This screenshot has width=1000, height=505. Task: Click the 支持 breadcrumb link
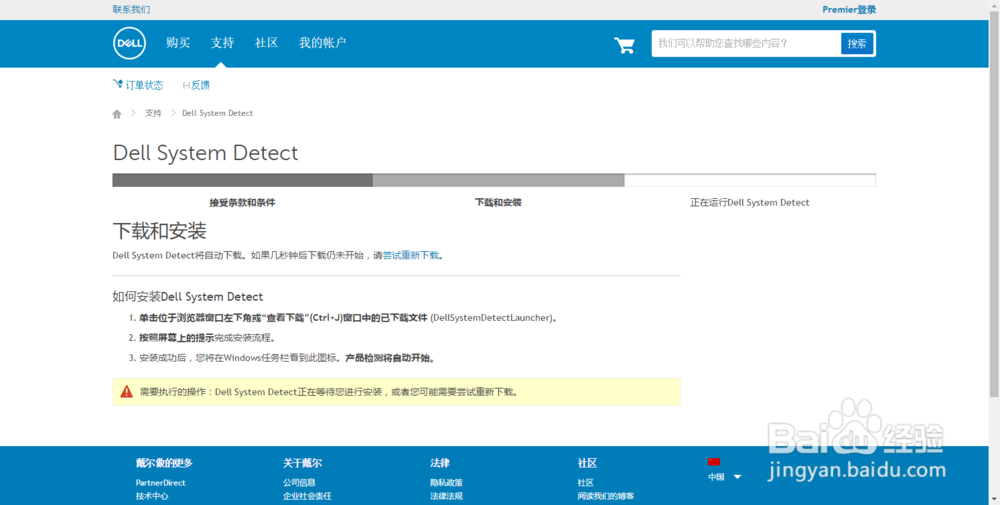click(153, 113)
